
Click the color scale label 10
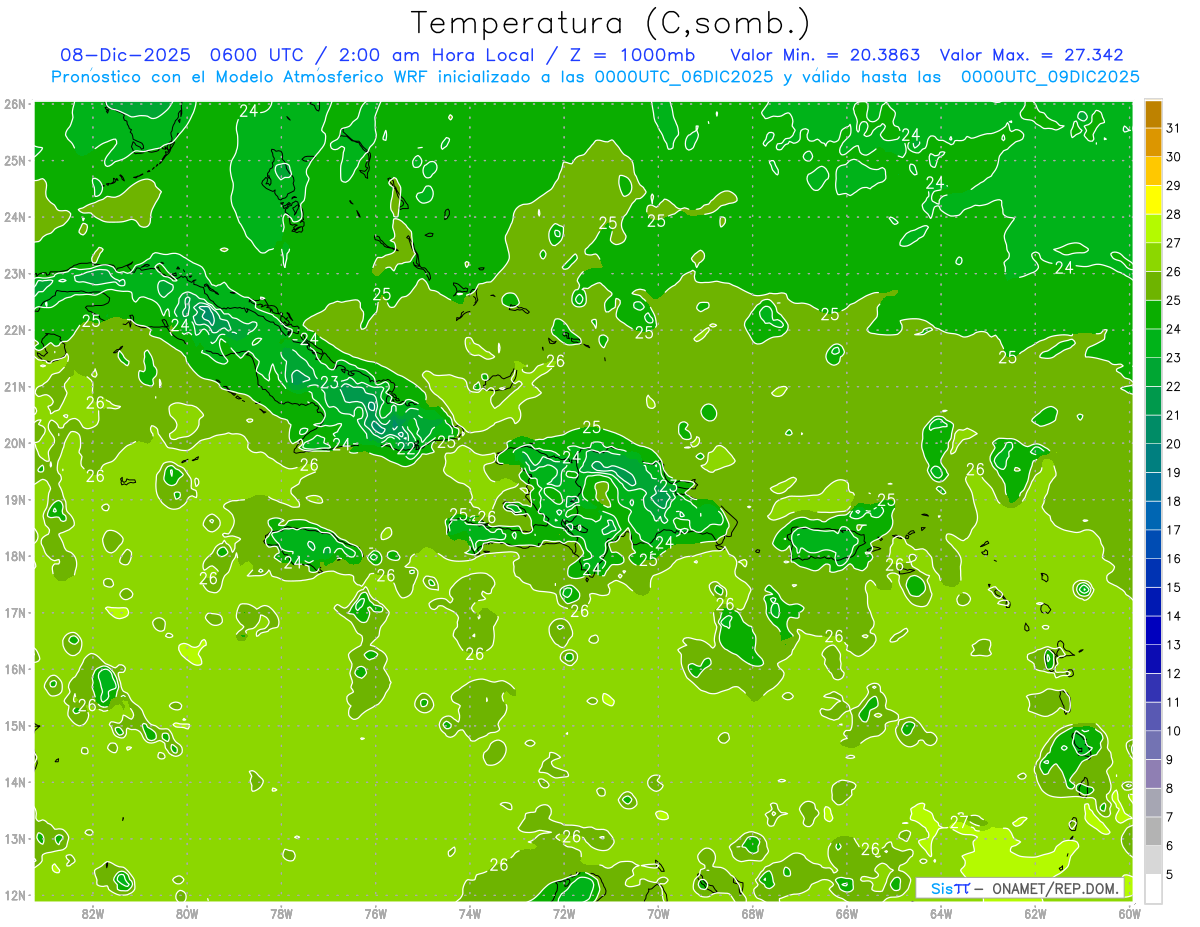1173,731
